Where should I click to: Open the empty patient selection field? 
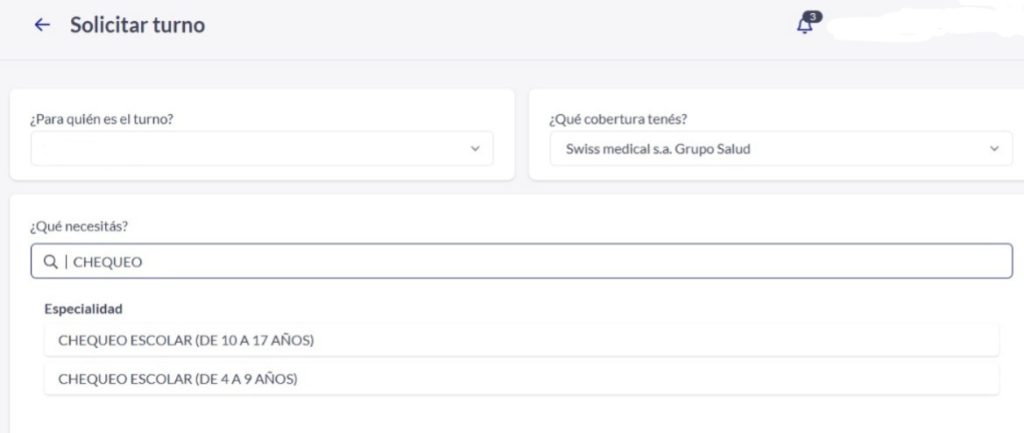click(x=250, y=149)
